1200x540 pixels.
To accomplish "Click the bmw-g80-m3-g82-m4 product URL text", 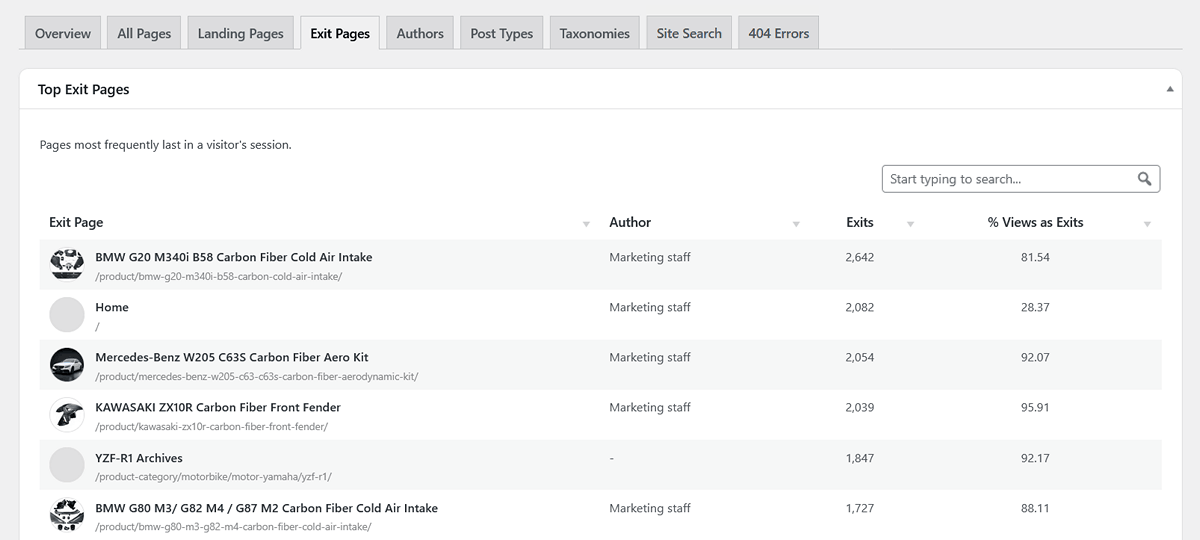I will [x=233, y=527].
